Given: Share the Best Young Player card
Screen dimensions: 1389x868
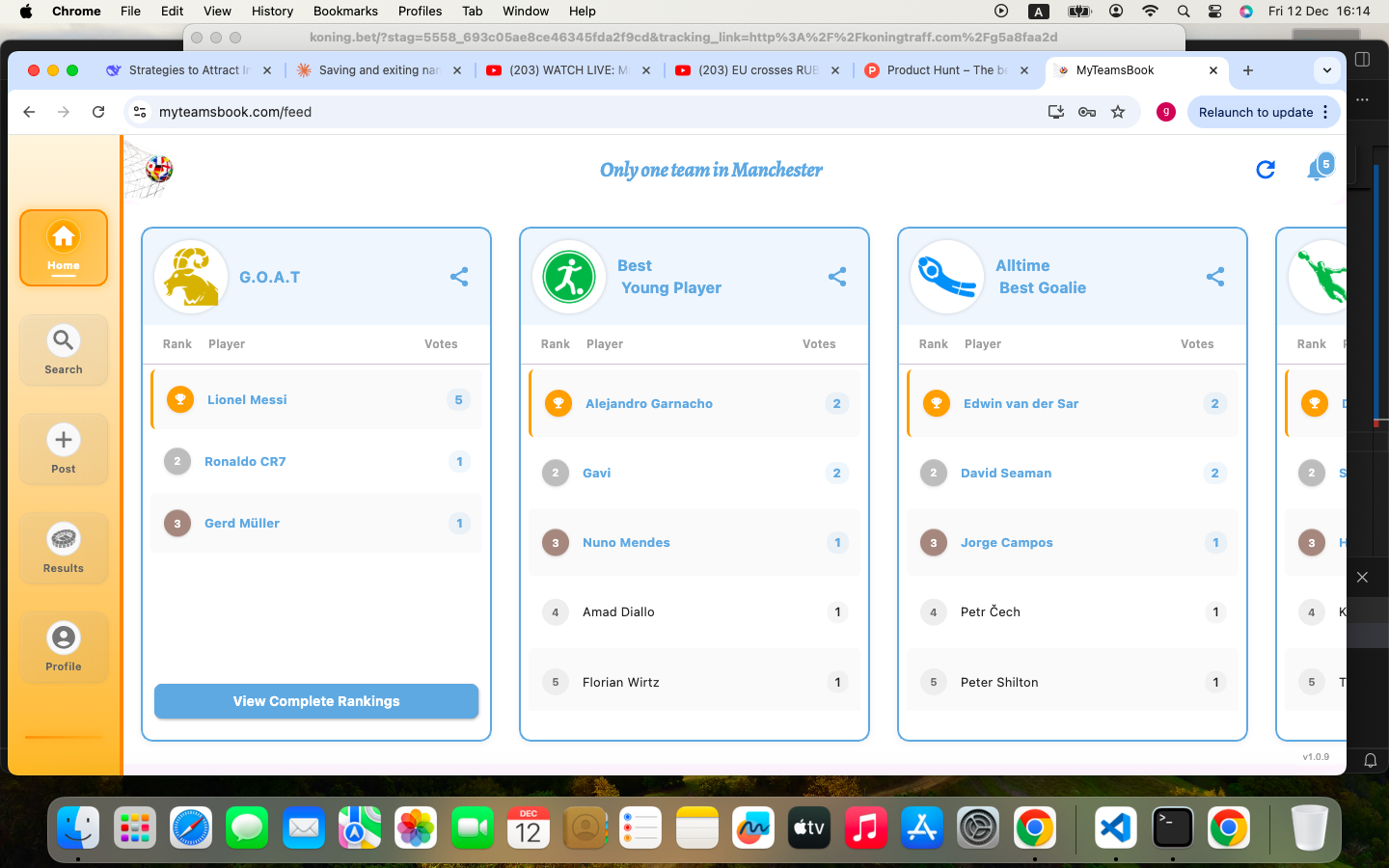Looking at the screenshot, I should [x=836, y=276].
